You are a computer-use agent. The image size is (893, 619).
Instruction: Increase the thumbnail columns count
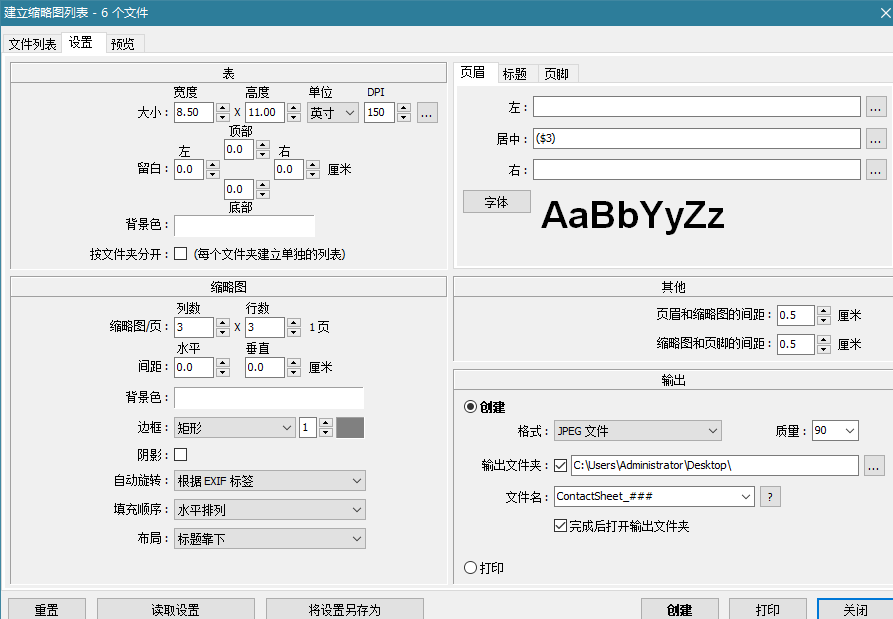click(x=223, y=322)
